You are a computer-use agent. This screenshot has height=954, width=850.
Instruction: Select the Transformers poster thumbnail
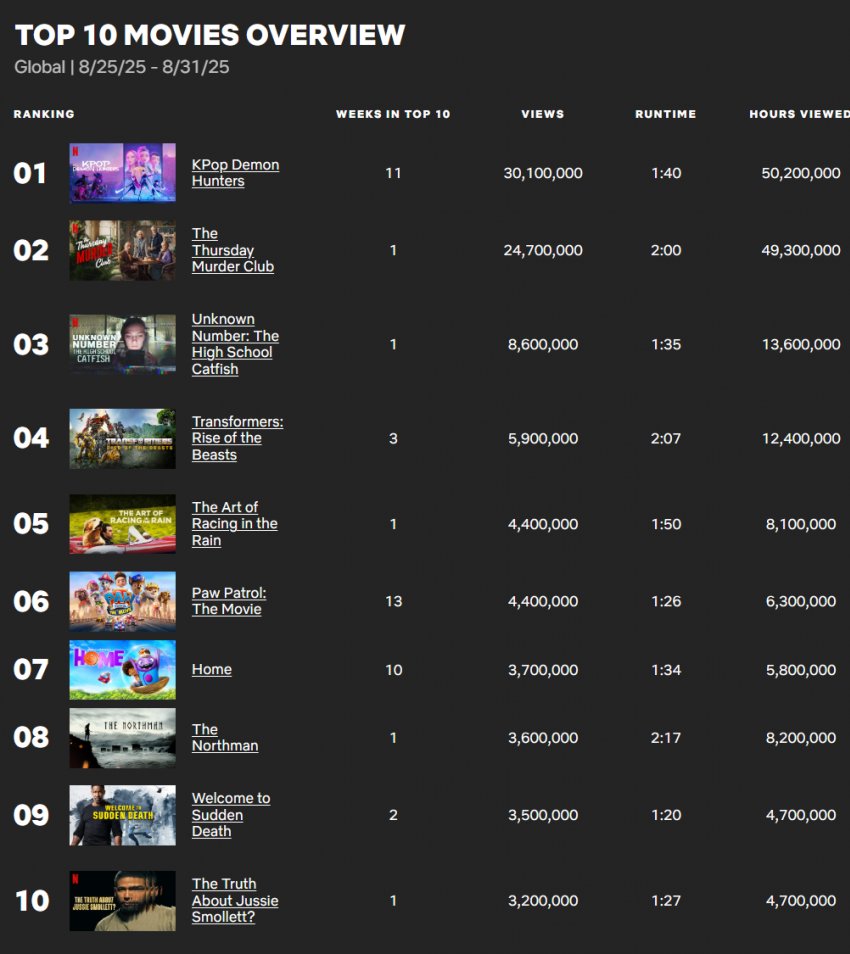[122, 438]
